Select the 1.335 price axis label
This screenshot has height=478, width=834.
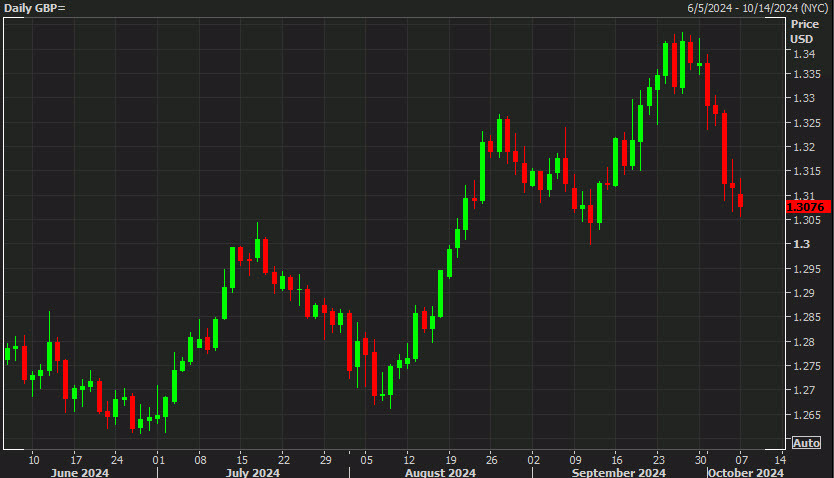[806, 74]
